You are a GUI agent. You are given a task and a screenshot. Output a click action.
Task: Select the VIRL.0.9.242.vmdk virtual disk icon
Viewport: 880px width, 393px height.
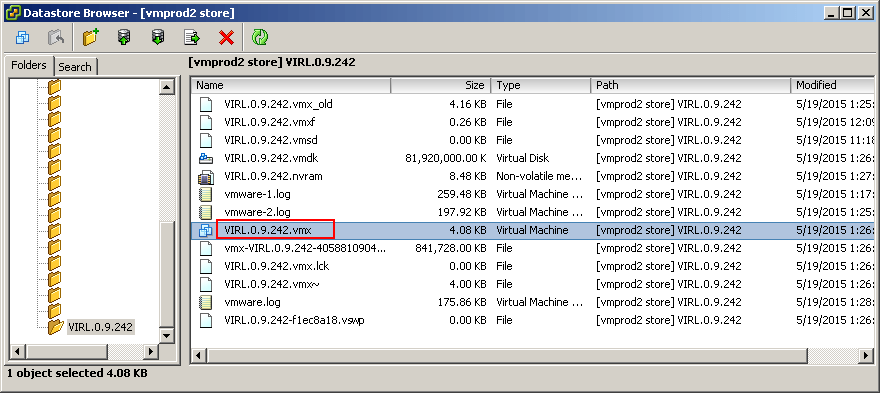click(206, 158)
